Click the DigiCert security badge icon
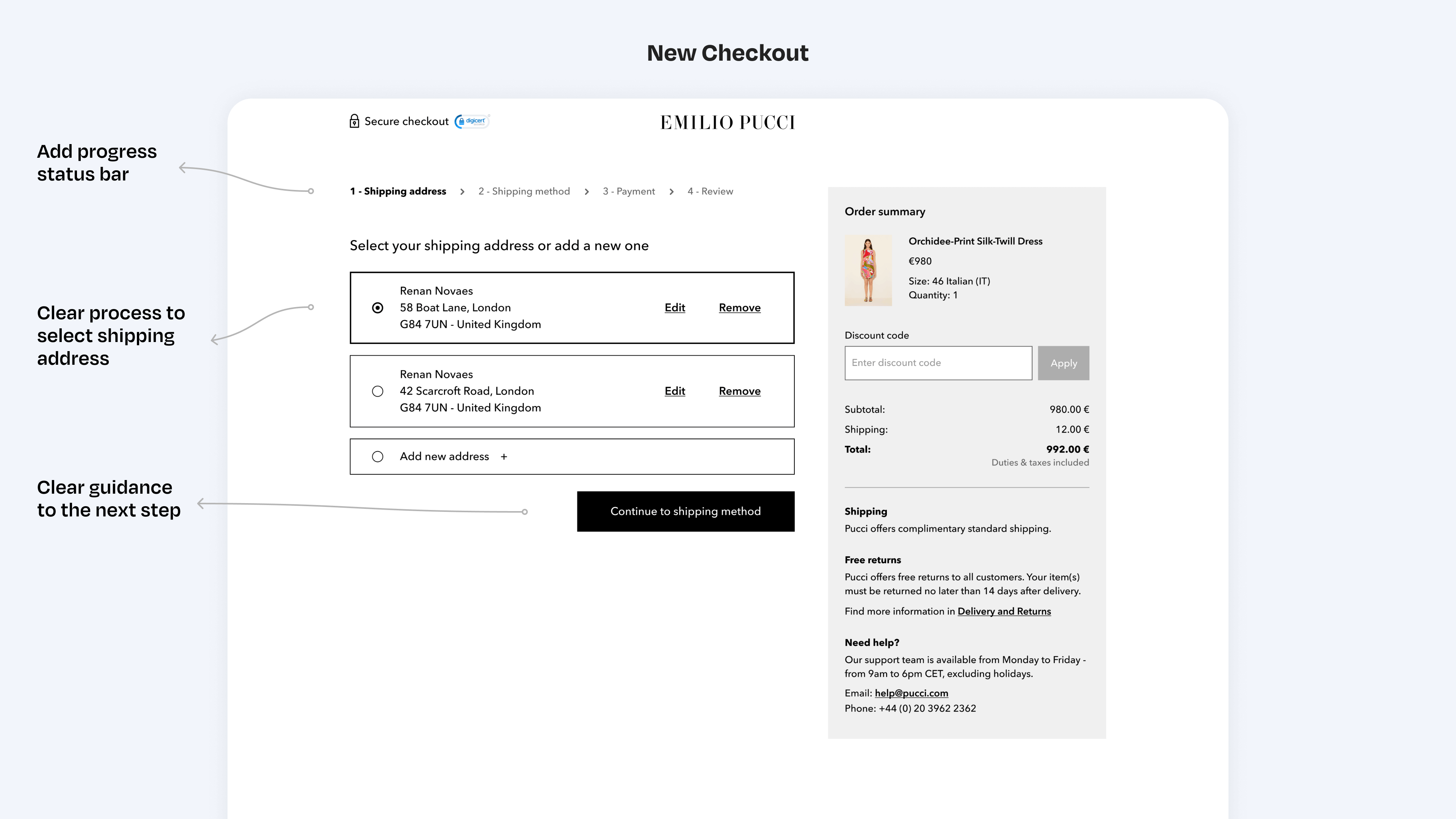 470,121
